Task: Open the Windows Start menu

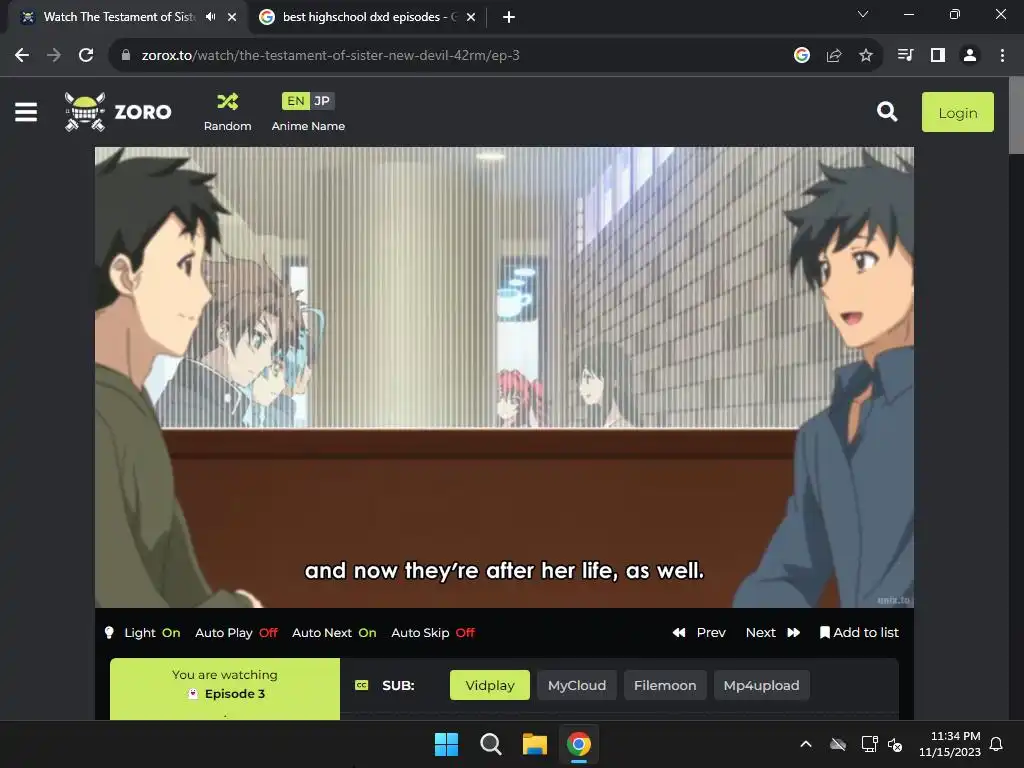Action: [447, 744]
